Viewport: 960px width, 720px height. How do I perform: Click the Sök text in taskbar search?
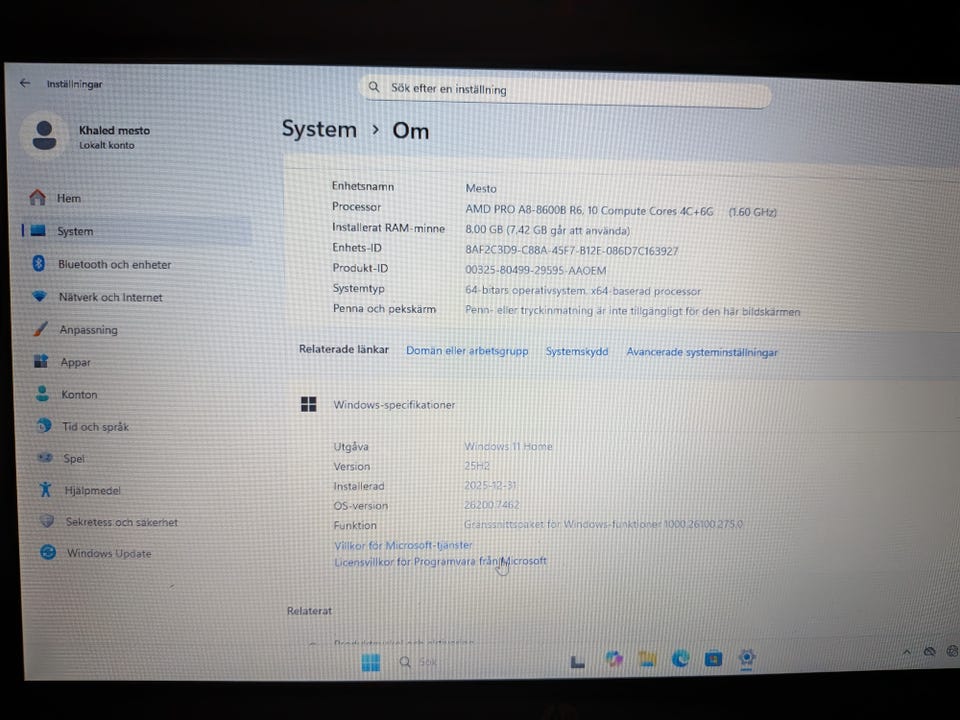point(428,662)
